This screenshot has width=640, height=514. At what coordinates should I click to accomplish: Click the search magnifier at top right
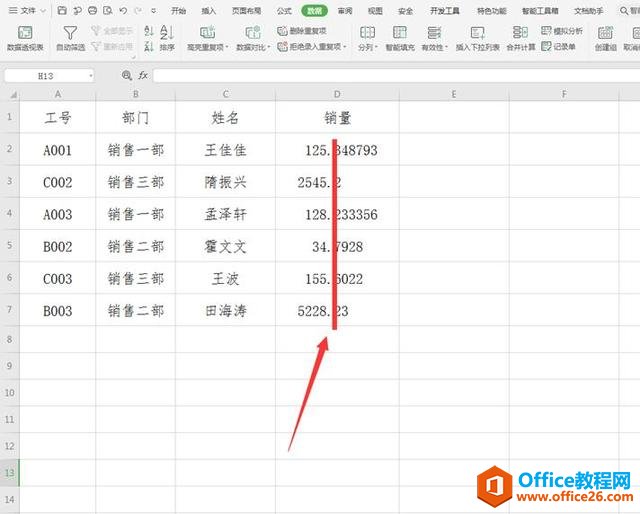coord(624,11)
